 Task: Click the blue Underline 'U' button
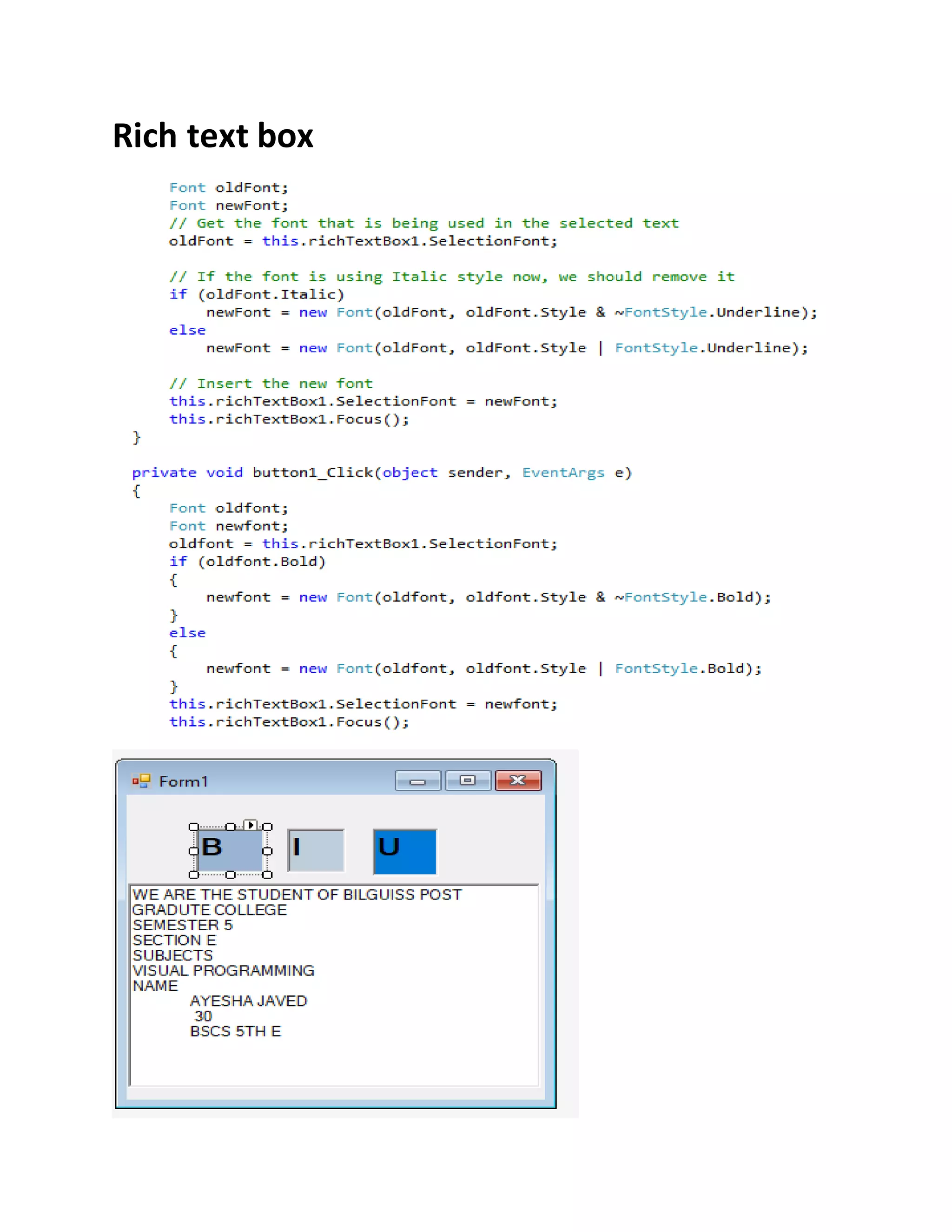tap(404, 851)
